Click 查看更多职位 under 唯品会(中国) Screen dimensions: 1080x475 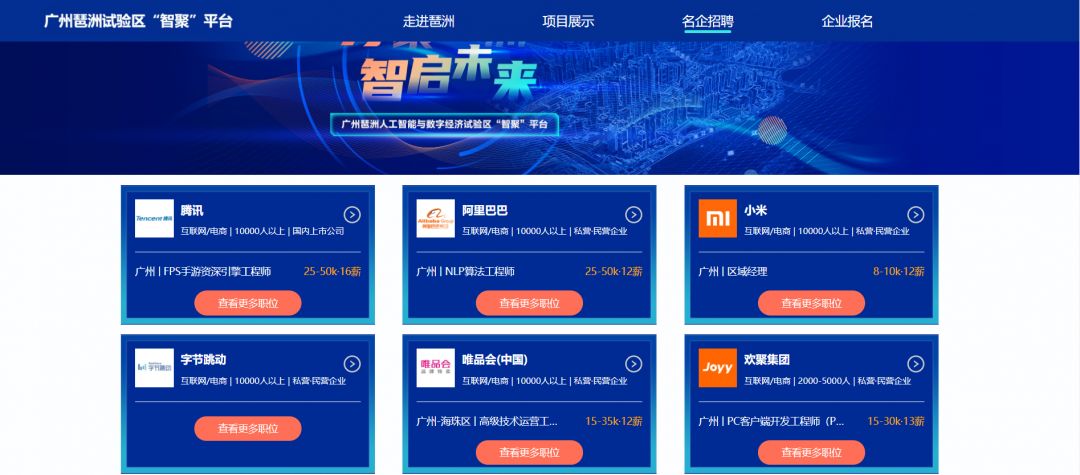pos(529,452)
